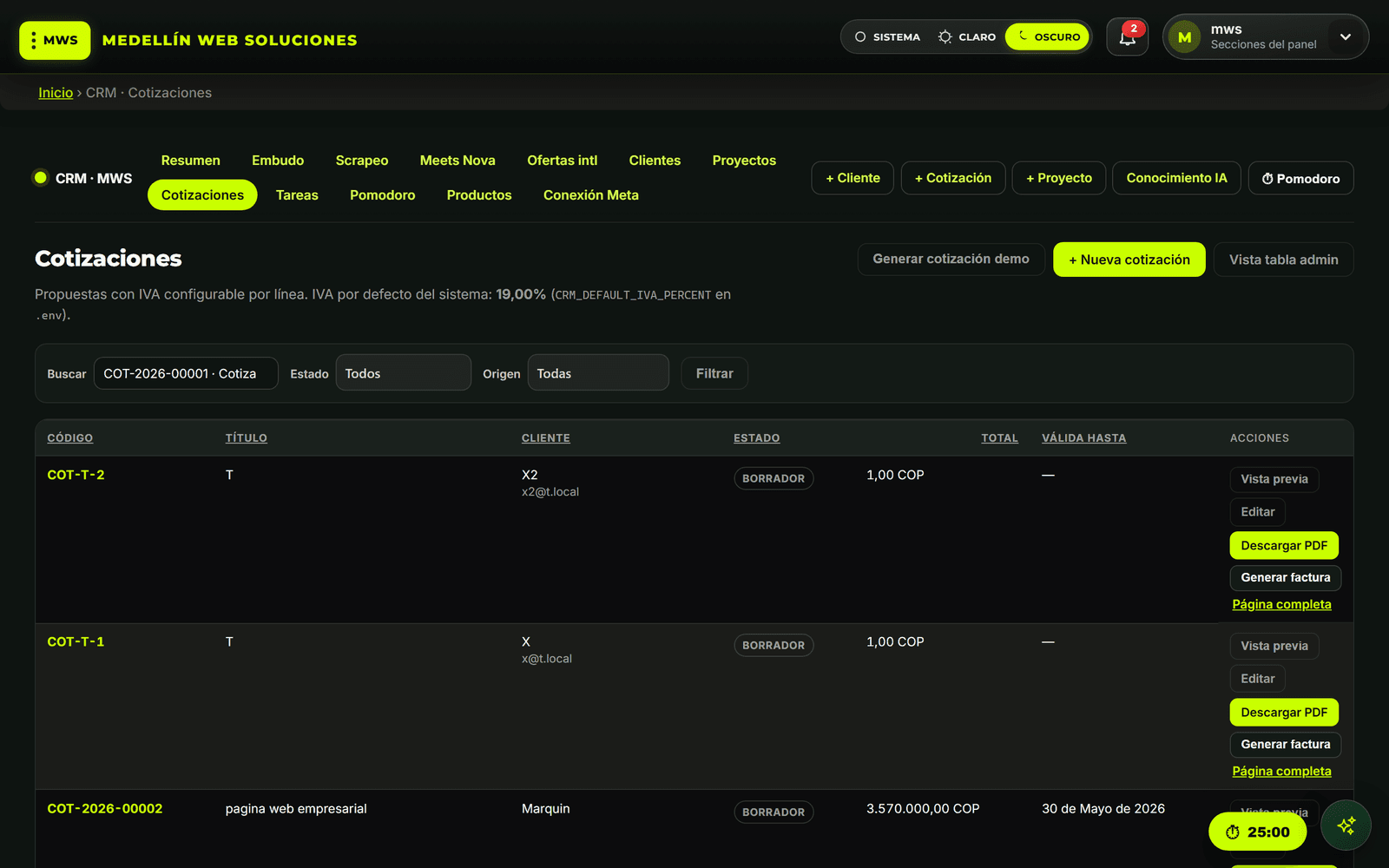Click the + Cliente button

coord(852,178)
